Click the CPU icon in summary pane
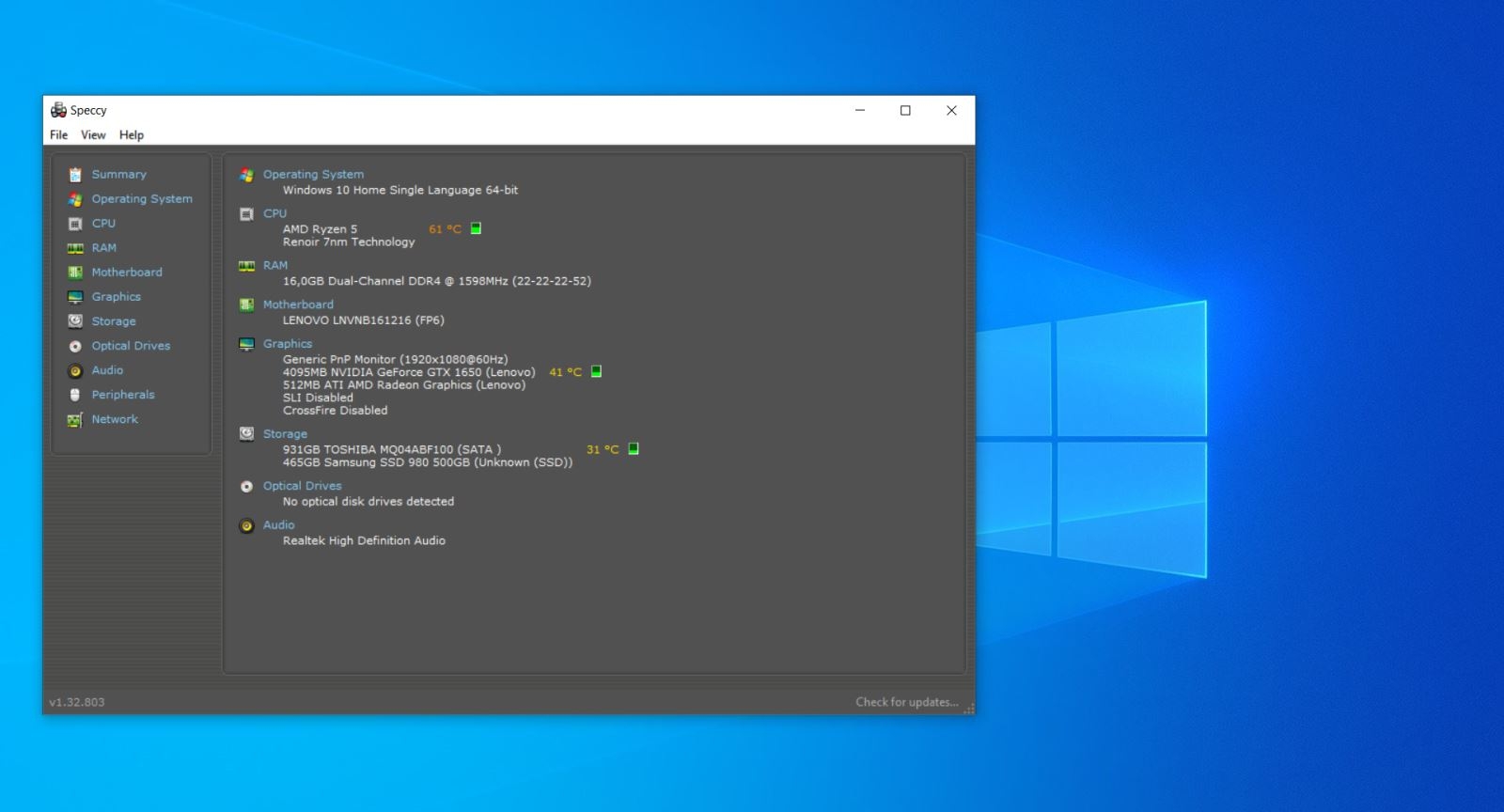This screenshot has width=1504, height=812. pos(246,214)
